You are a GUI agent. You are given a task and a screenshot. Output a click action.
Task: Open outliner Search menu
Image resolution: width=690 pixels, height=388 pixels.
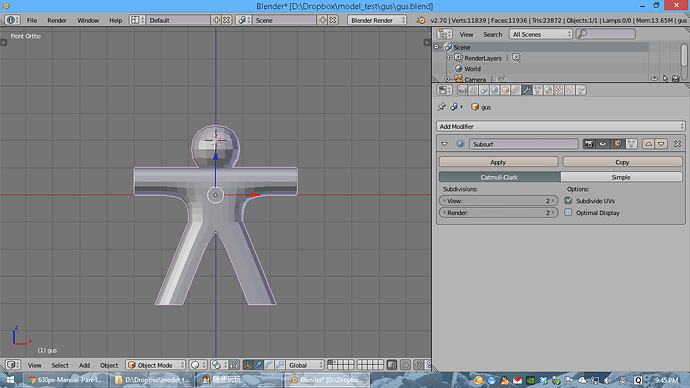pyautogui.click(x=492, y=34)
